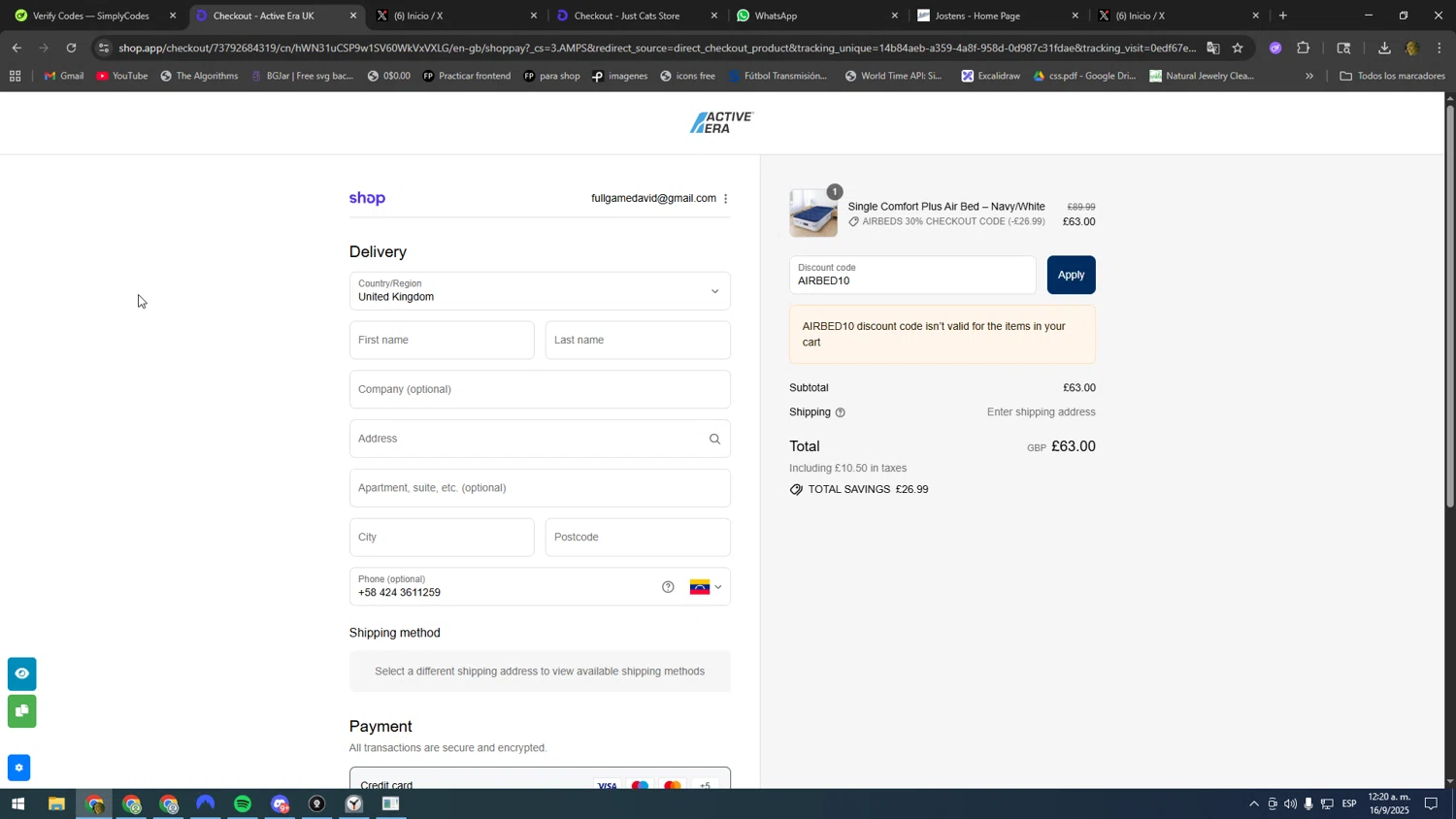
Task: Click the search magnifier in Address field
Action: pyautogui.click(x=714, y=439)
